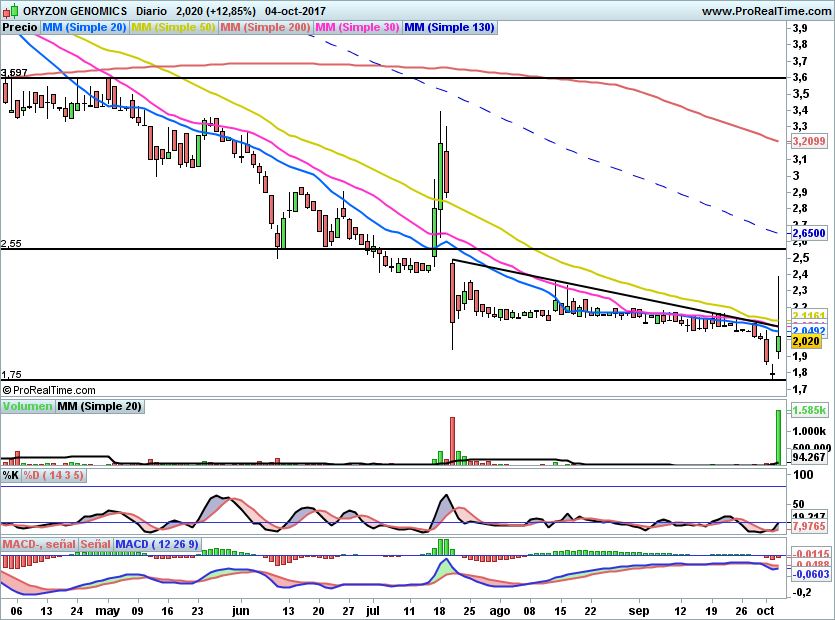Click the 1,75 horizontal line label
The width and height of the screenshot is (835, 620).
pyautogui.click(x=11, y=374)
